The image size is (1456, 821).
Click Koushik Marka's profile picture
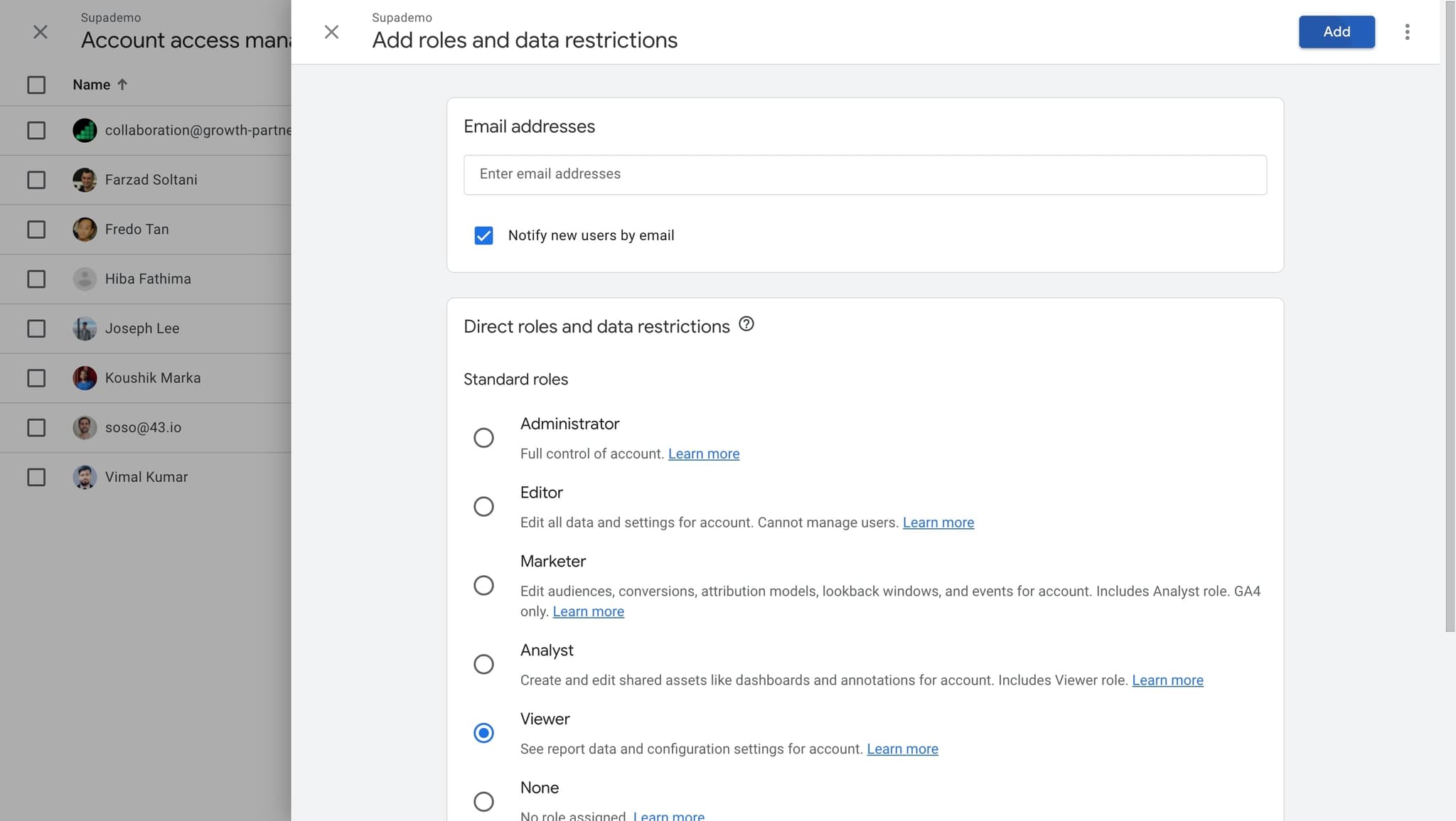[85, 378]
